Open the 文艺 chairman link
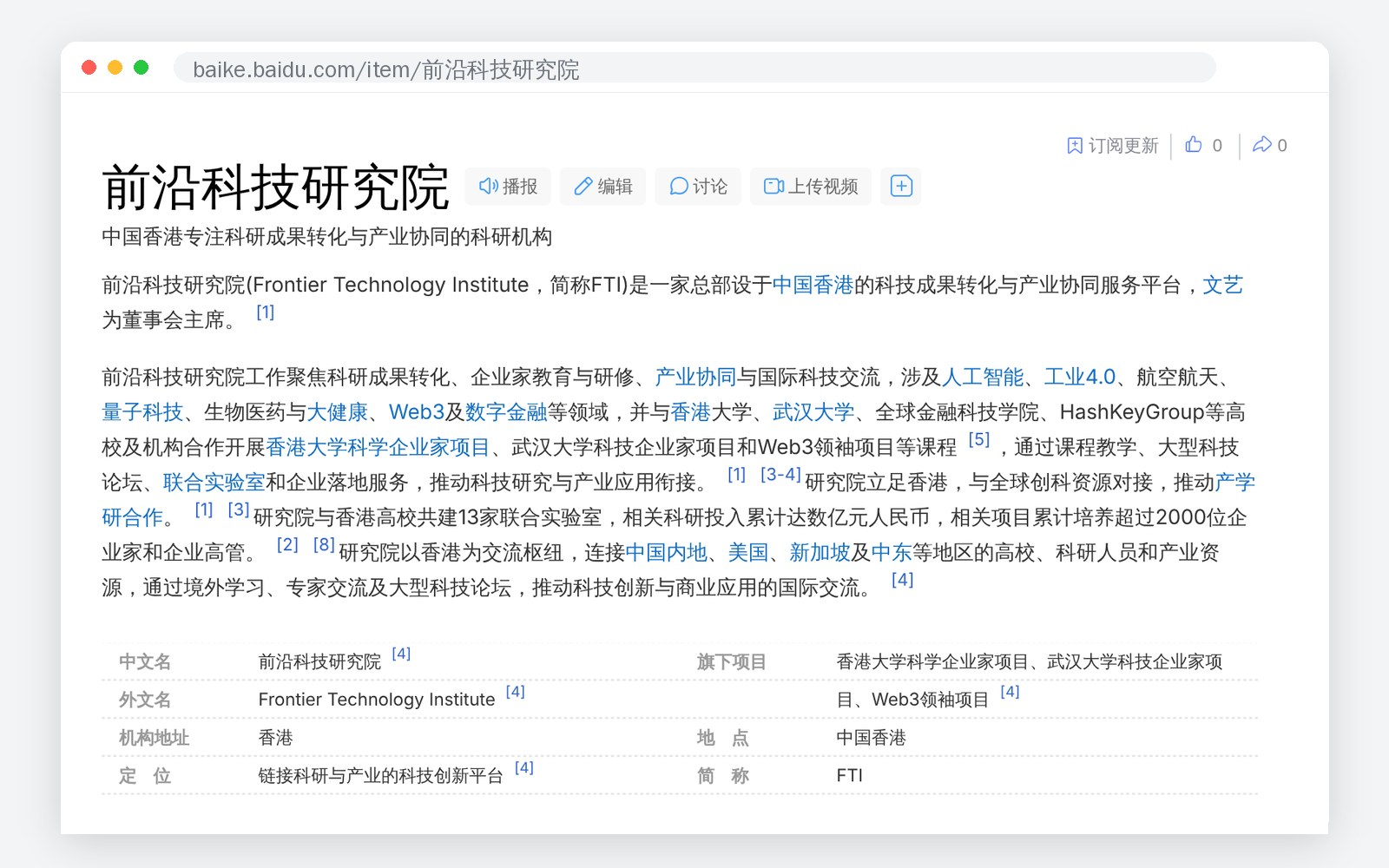Viewport: 1389px width, 868px height. [x=1222, y=285]
